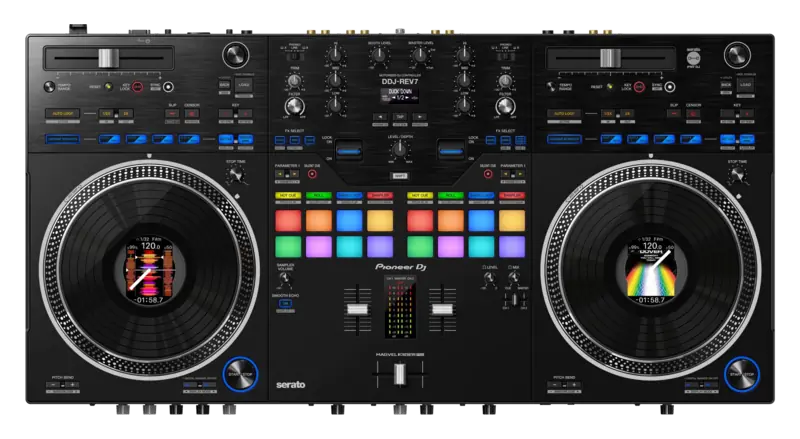Click the LEVEL/DEPTH effects knob
This screenshot has width=800, height=439.
point(399,149)
